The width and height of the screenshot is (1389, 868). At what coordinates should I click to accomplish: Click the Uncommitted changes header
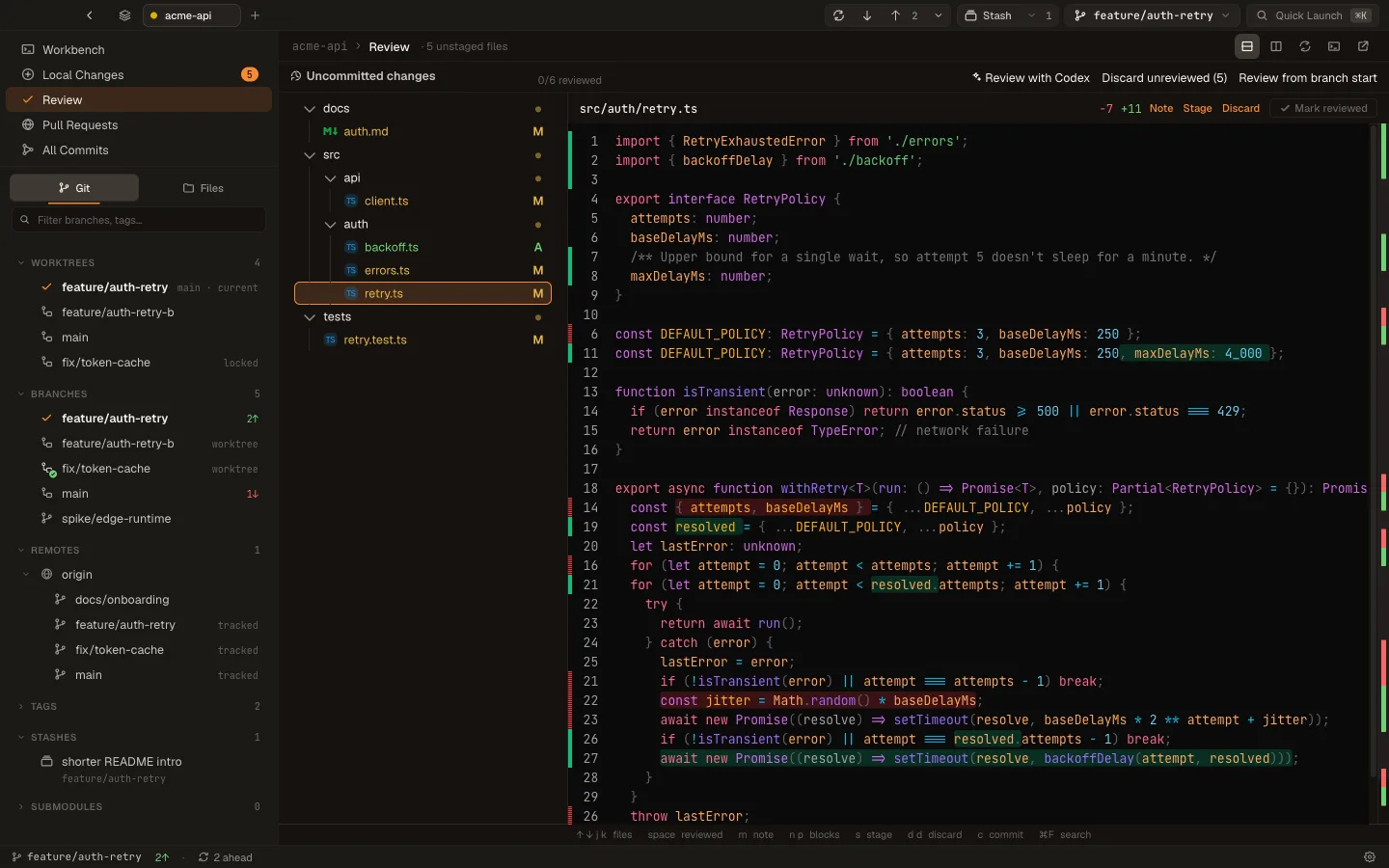363,76
